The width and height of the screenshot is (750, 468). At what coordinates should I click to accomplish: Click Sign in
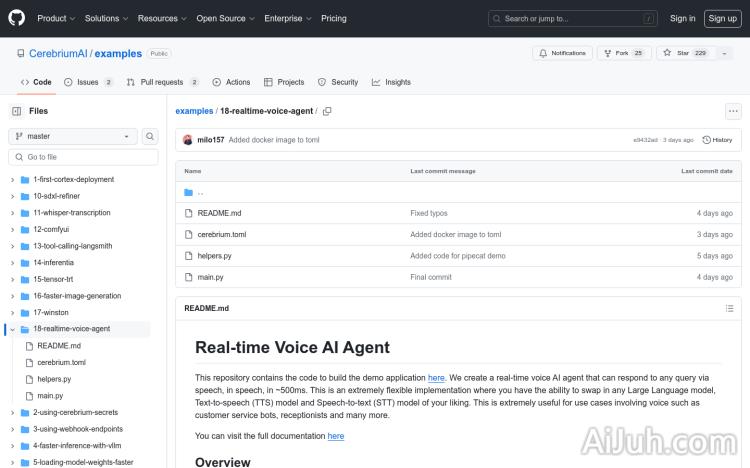[x=683, y=18]
